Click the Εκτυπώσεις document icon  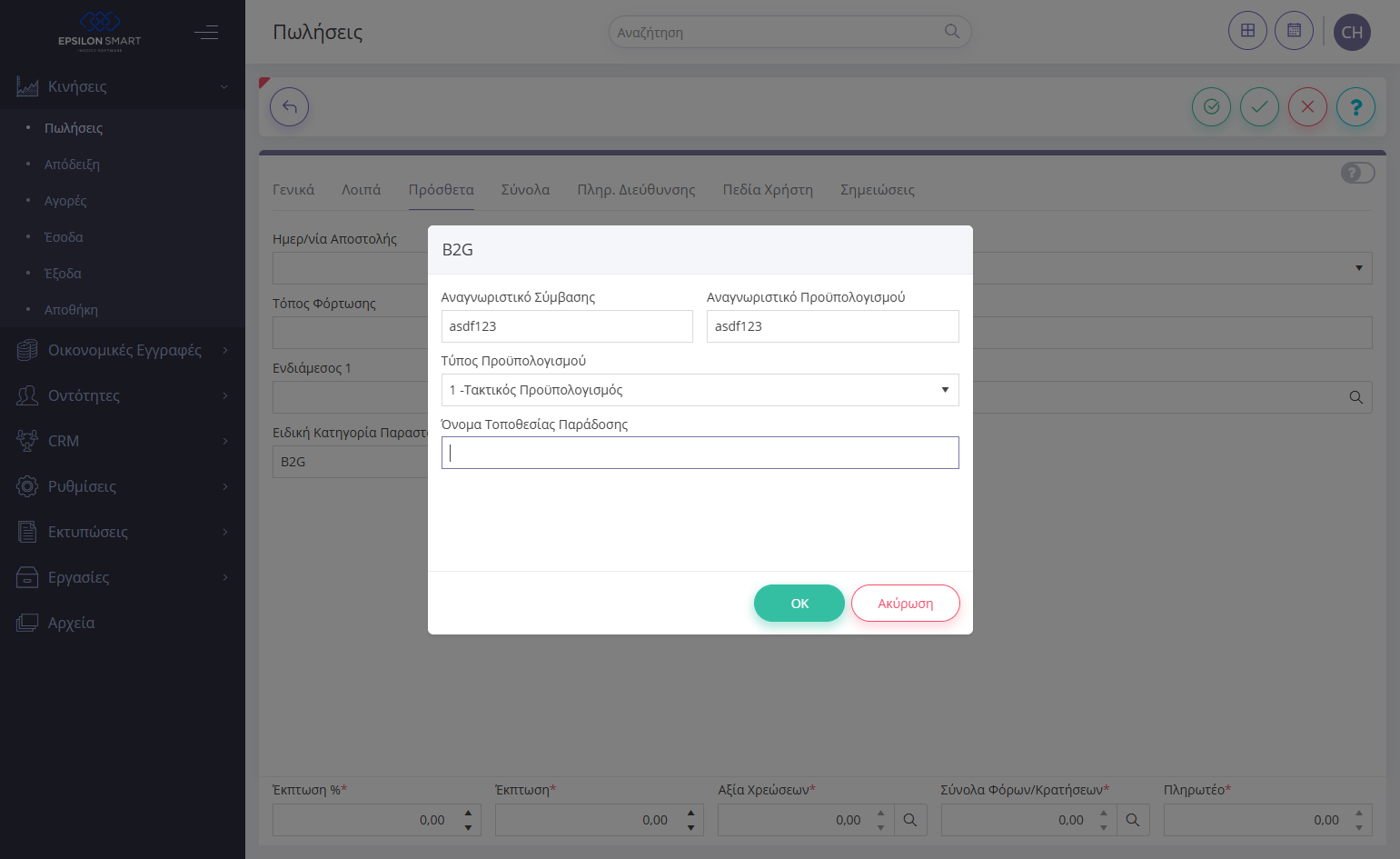coord(27,532)
